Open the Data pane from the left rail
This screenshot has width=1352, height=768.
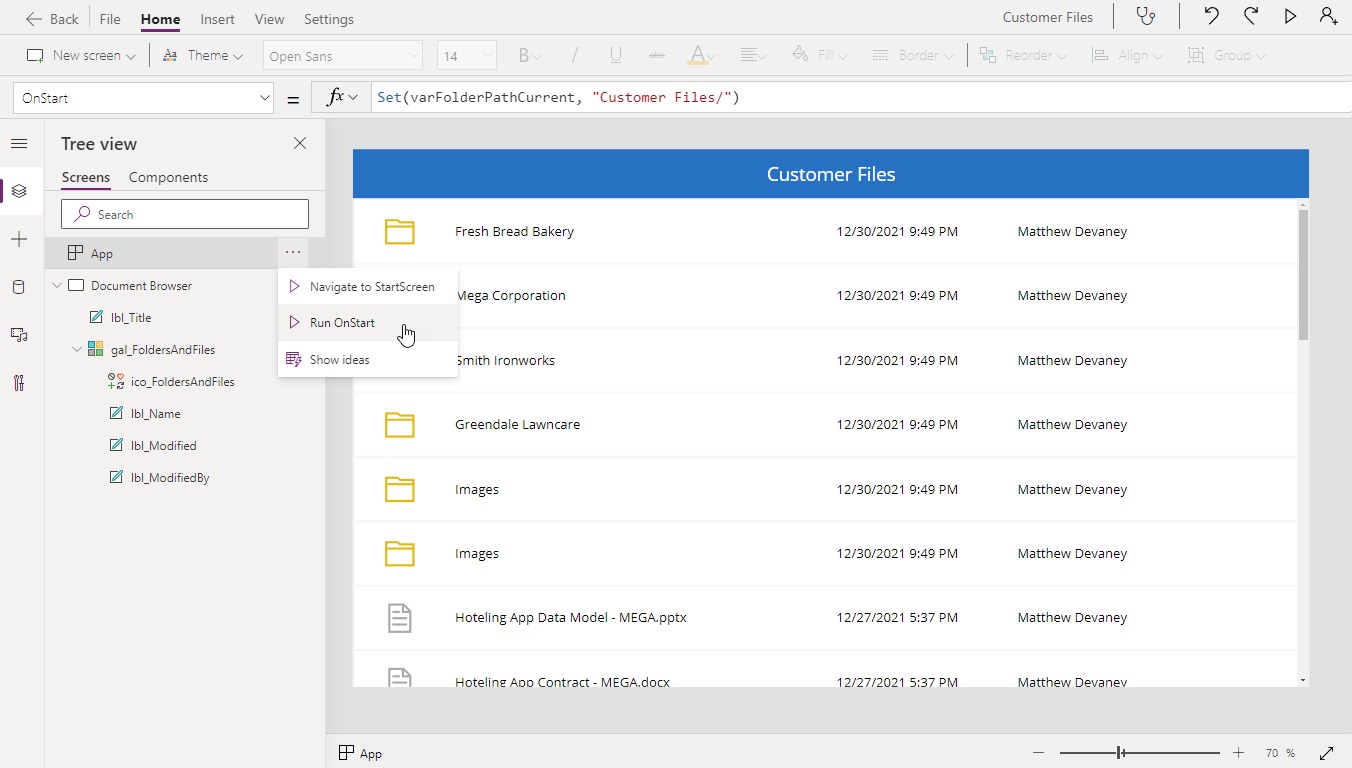tap(19, 287)
